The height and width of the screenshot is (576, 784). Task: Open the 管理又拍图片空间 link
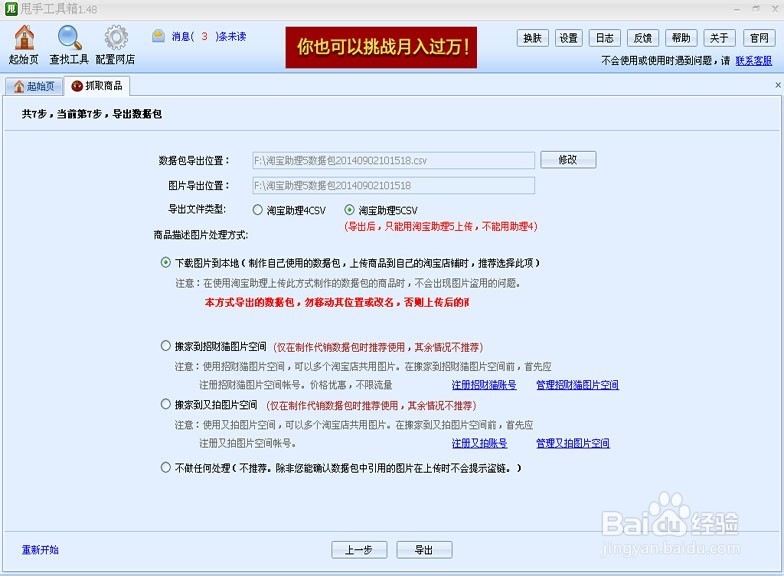point(573,443)
